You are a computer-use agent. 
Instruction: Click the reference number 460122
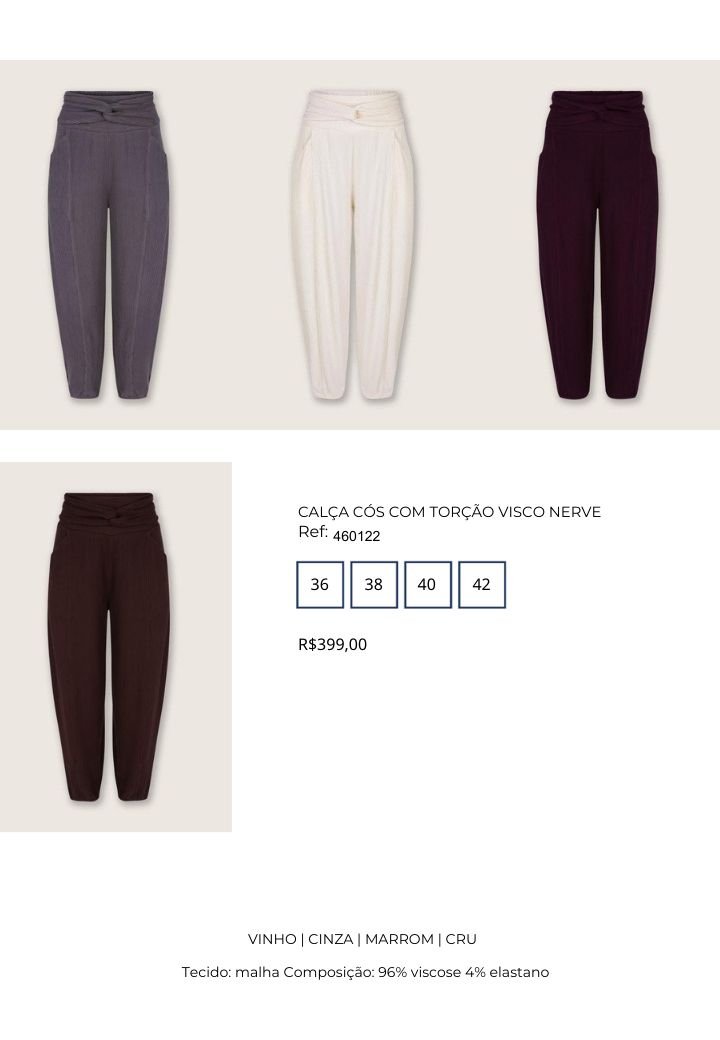click(x=357, y=536)
